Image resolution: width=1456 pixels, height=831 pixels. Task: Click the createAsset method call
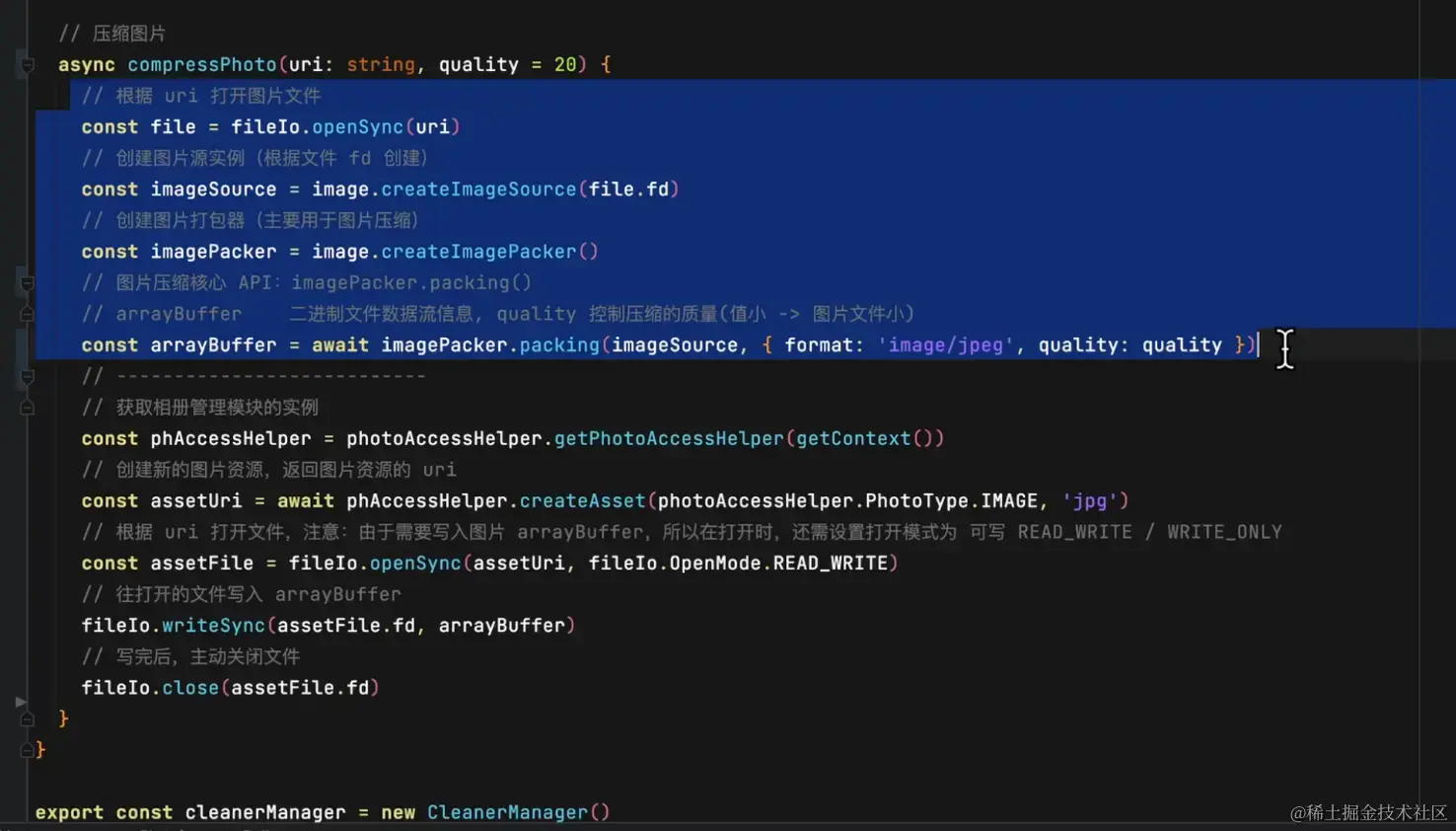(x=583, y=501)
